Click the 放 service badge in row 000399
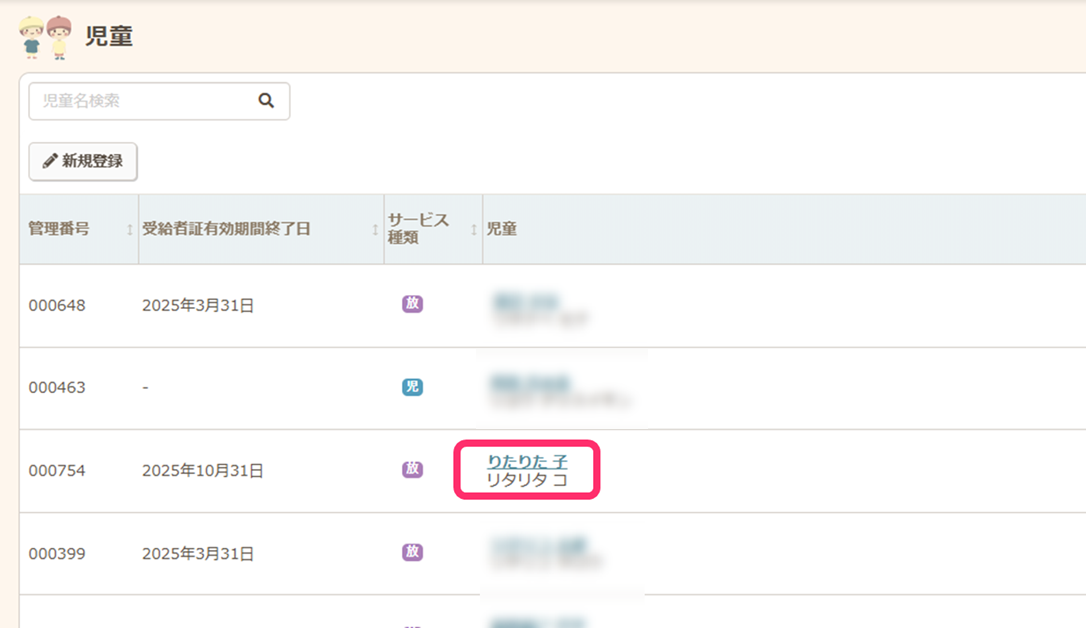The height and width of the screenshot is (628, 1086). (x=412, y=552)
